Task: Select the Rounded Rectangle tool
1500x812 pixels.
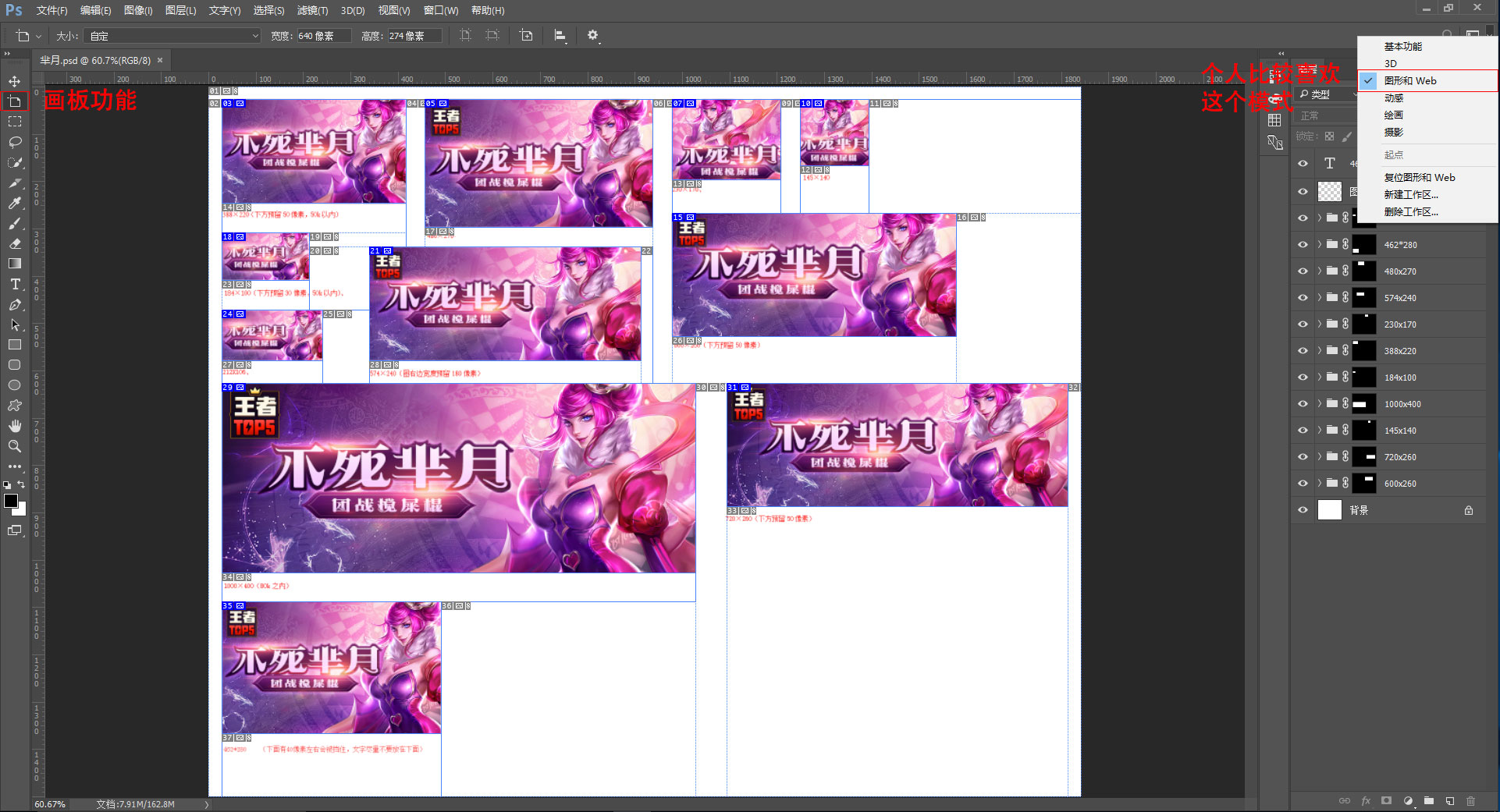Action: pos(15,365)
